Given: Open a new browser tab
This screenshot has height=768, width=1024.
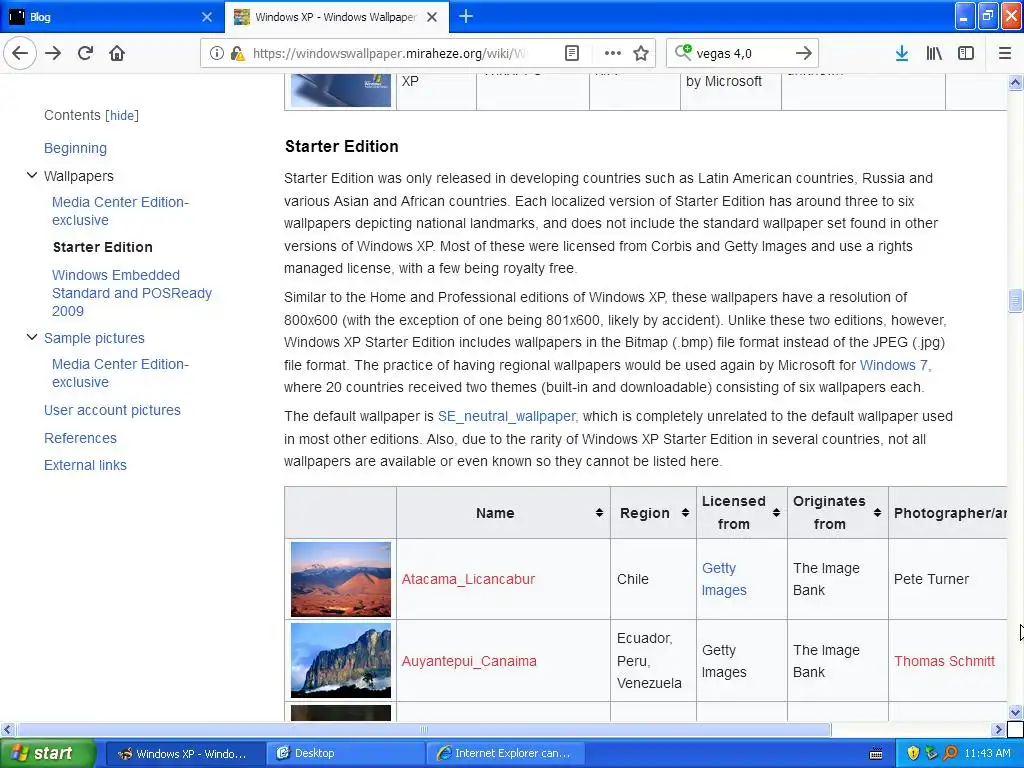Looking at the screenshot, I should click(x=466, y=16).
